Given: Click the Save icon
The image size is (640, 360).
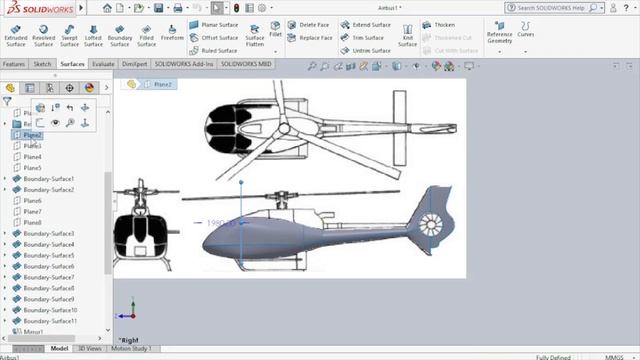Looking at the screenshot, I should click(158, 8).
